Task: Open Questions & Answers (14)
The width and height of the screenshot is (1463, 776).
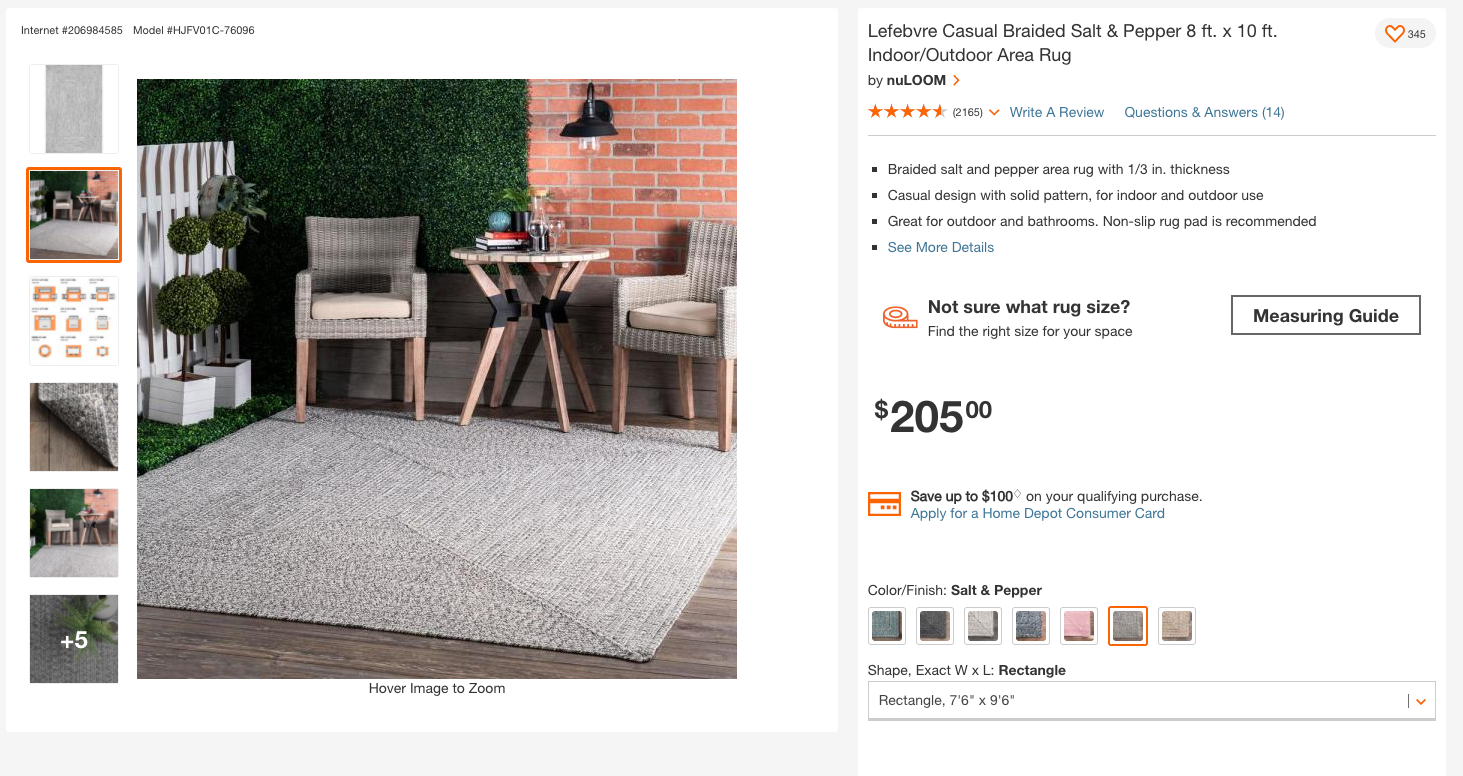Action: point(1204,112)
